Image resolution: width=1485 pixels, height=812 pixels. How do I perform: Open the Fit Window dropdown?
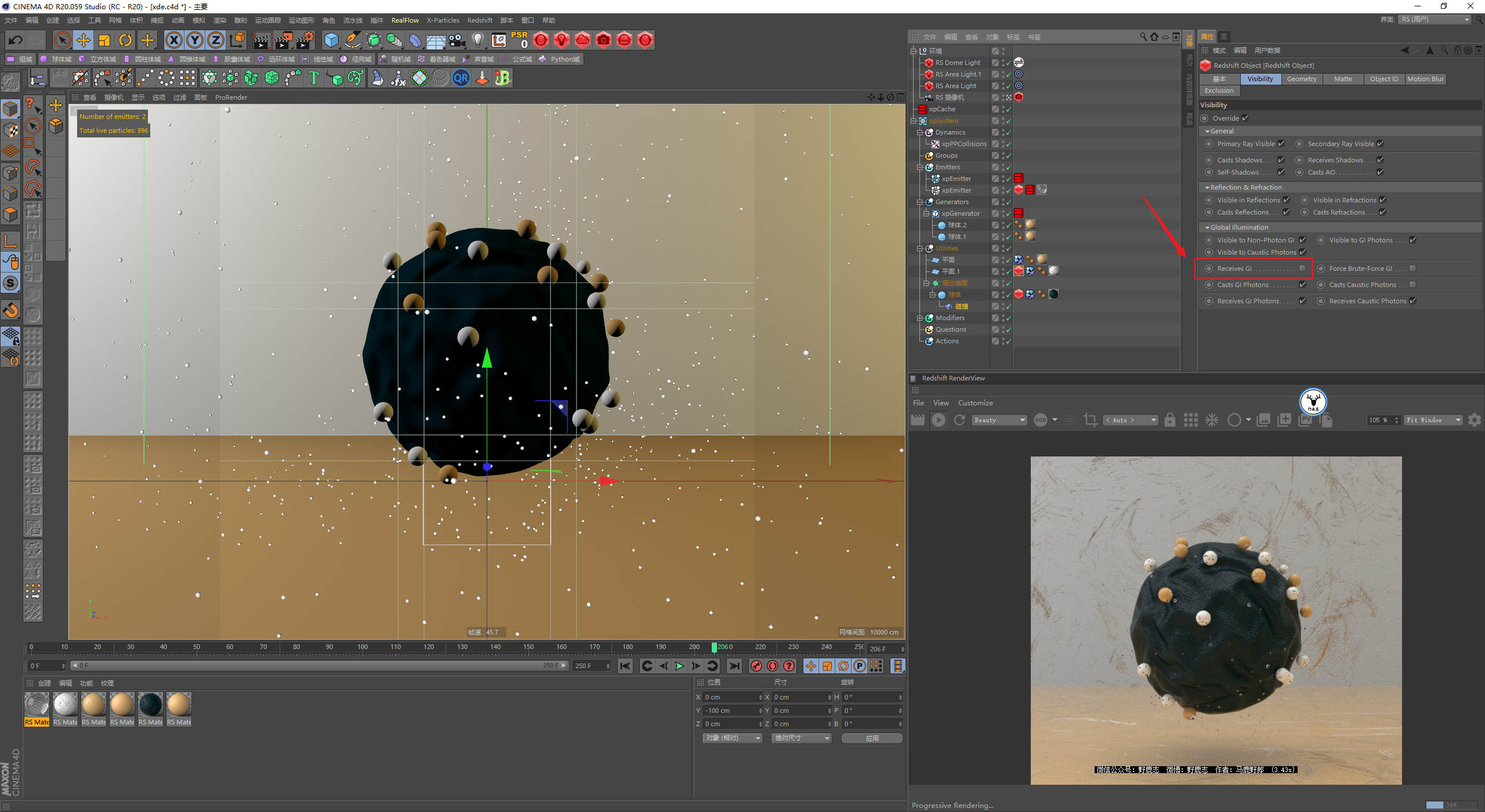[1433, 420]
